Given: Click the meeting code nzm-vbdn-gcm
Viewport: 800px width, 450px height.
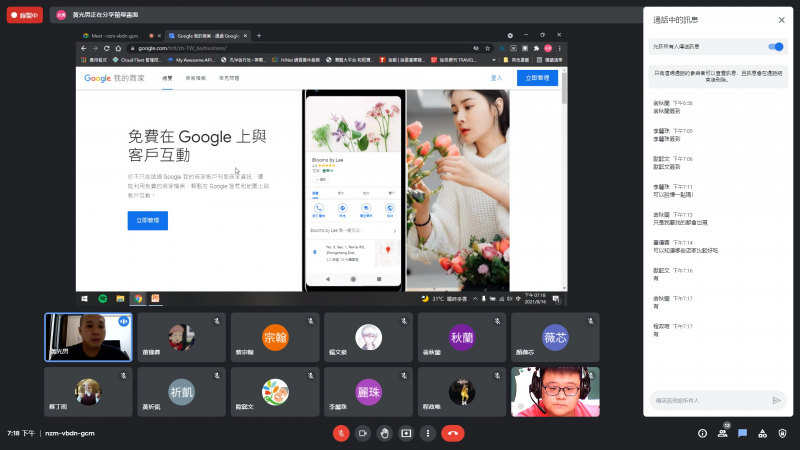Looking at the screenshot, I should tap(70, 433).
